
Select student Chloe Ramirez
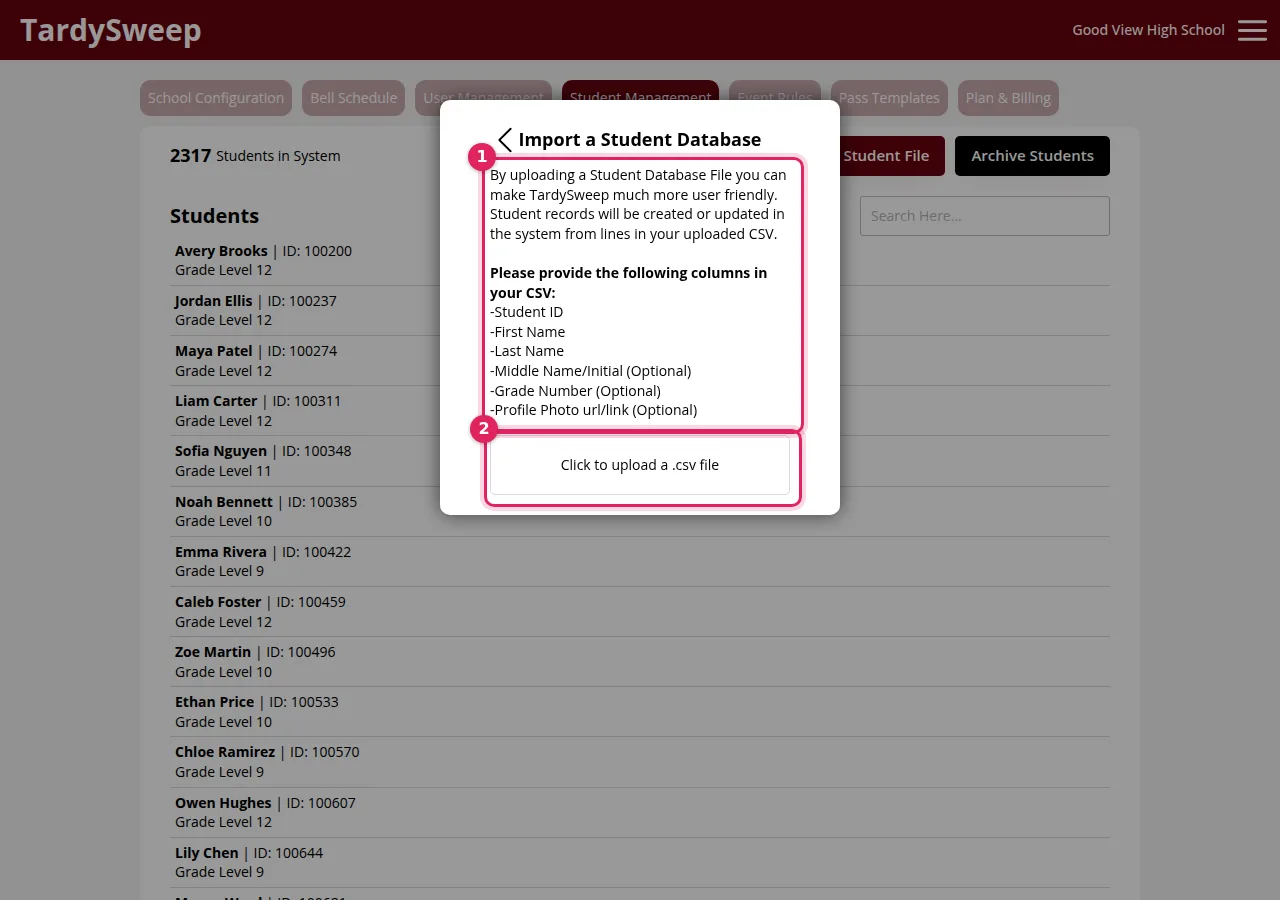pos(640,761)
